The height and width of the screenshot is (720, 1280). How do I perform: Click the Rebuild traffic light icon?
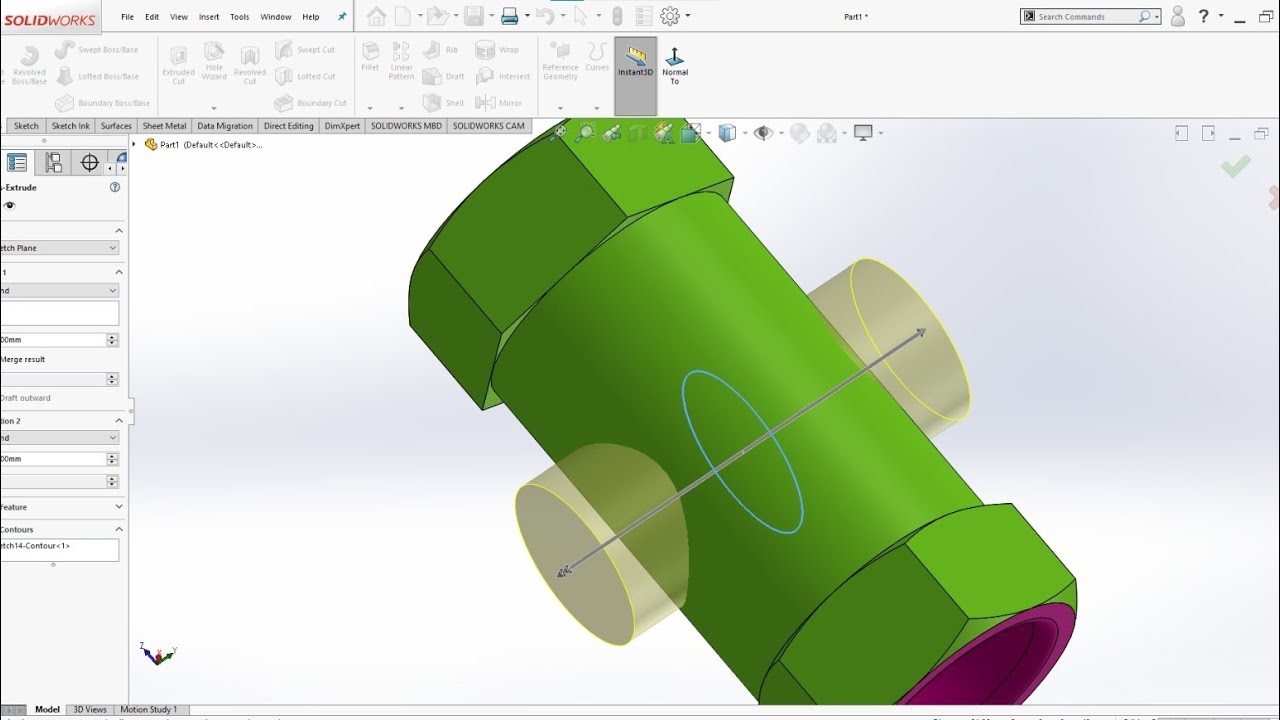616,16
